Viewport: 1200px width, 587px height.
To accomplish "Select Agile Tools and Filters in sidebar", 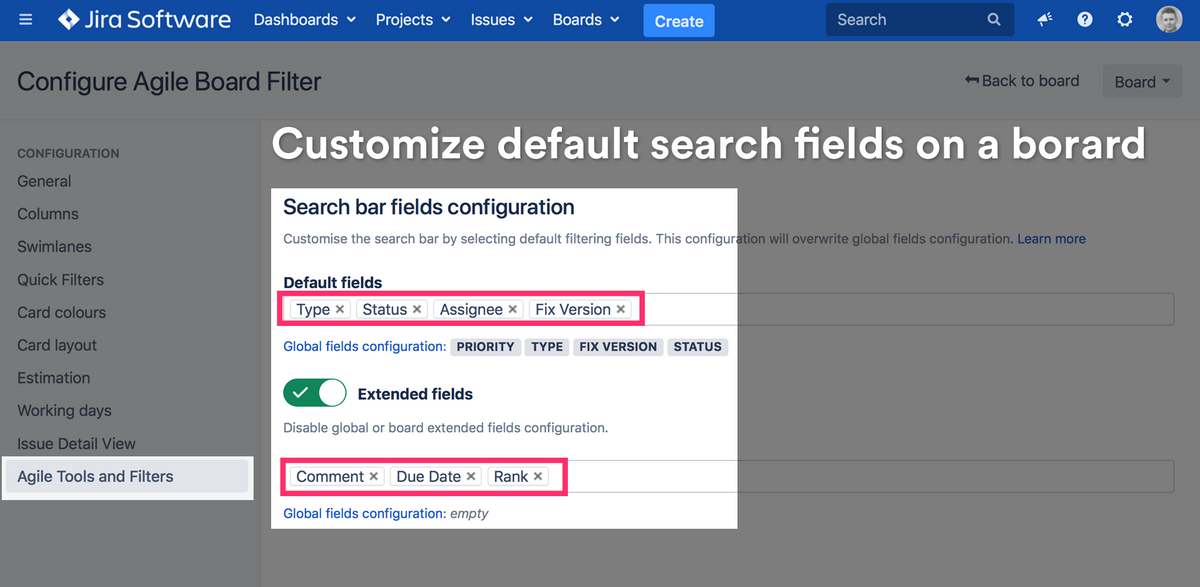I will 96,477.
